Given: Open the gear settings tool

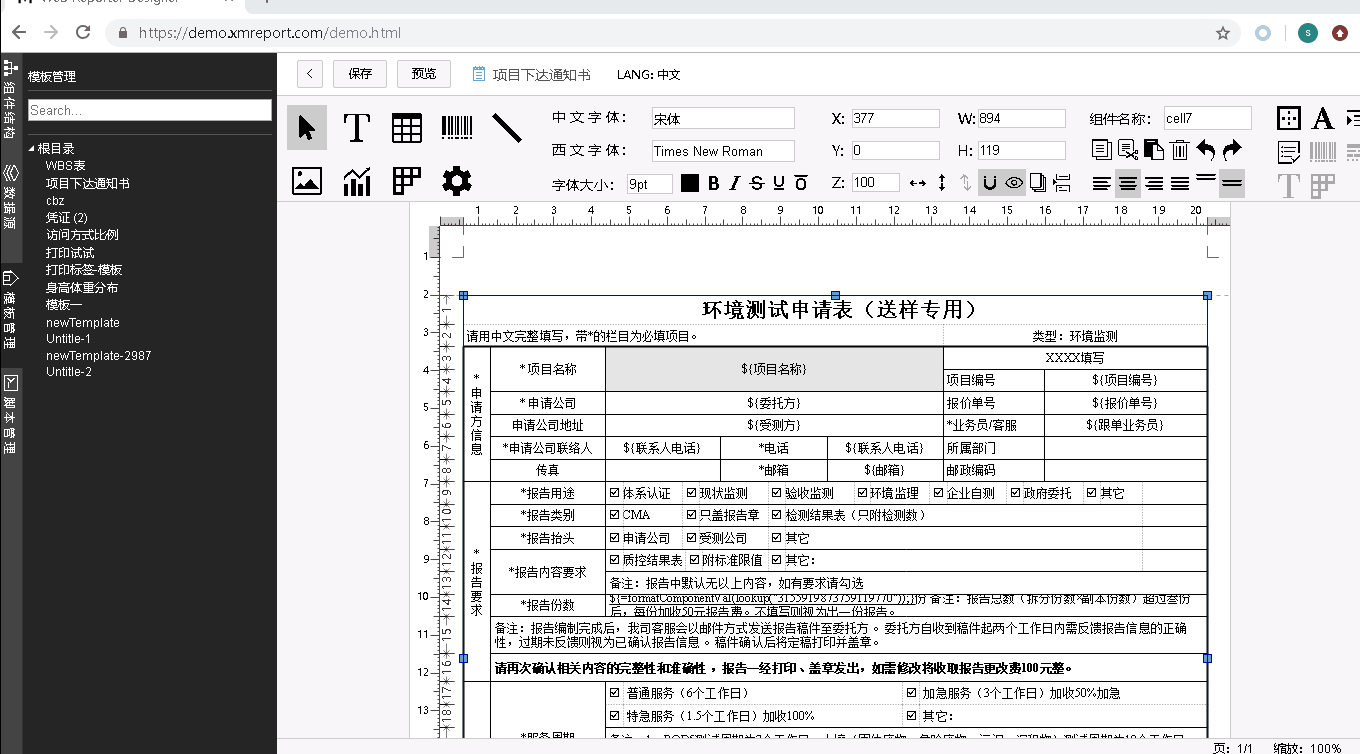Looking at the screenshot, I should point(457,181).
